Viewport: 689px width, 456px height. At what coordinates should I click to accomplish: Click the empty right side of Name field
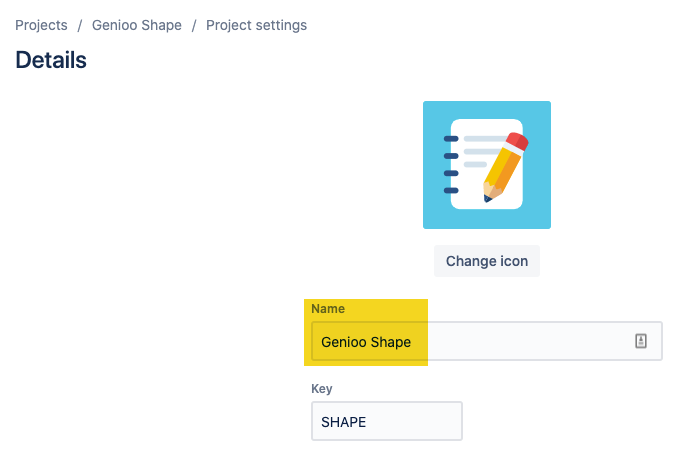(527, 341)
